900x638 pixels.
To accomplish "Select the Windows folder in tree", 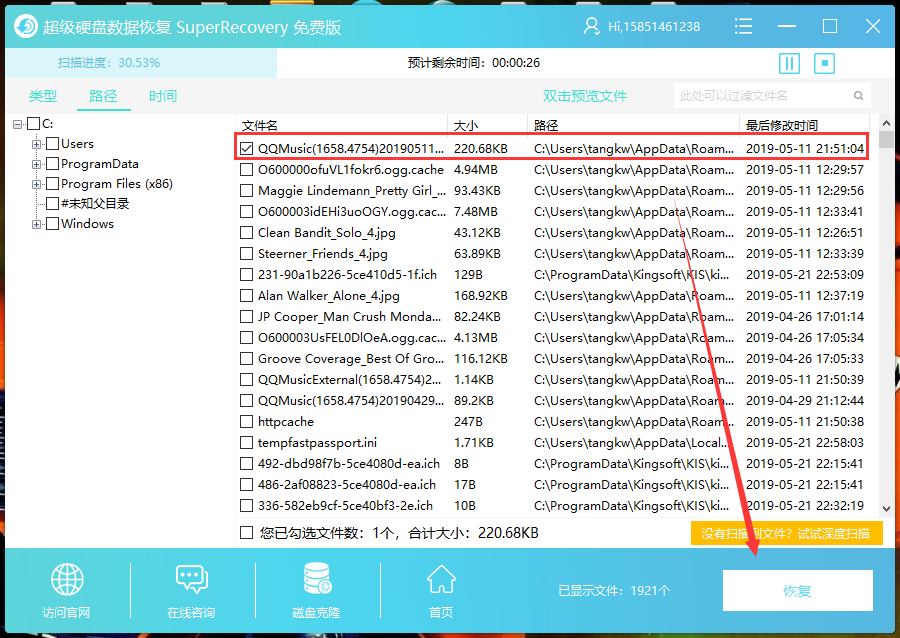I will [x=87, y=224].
